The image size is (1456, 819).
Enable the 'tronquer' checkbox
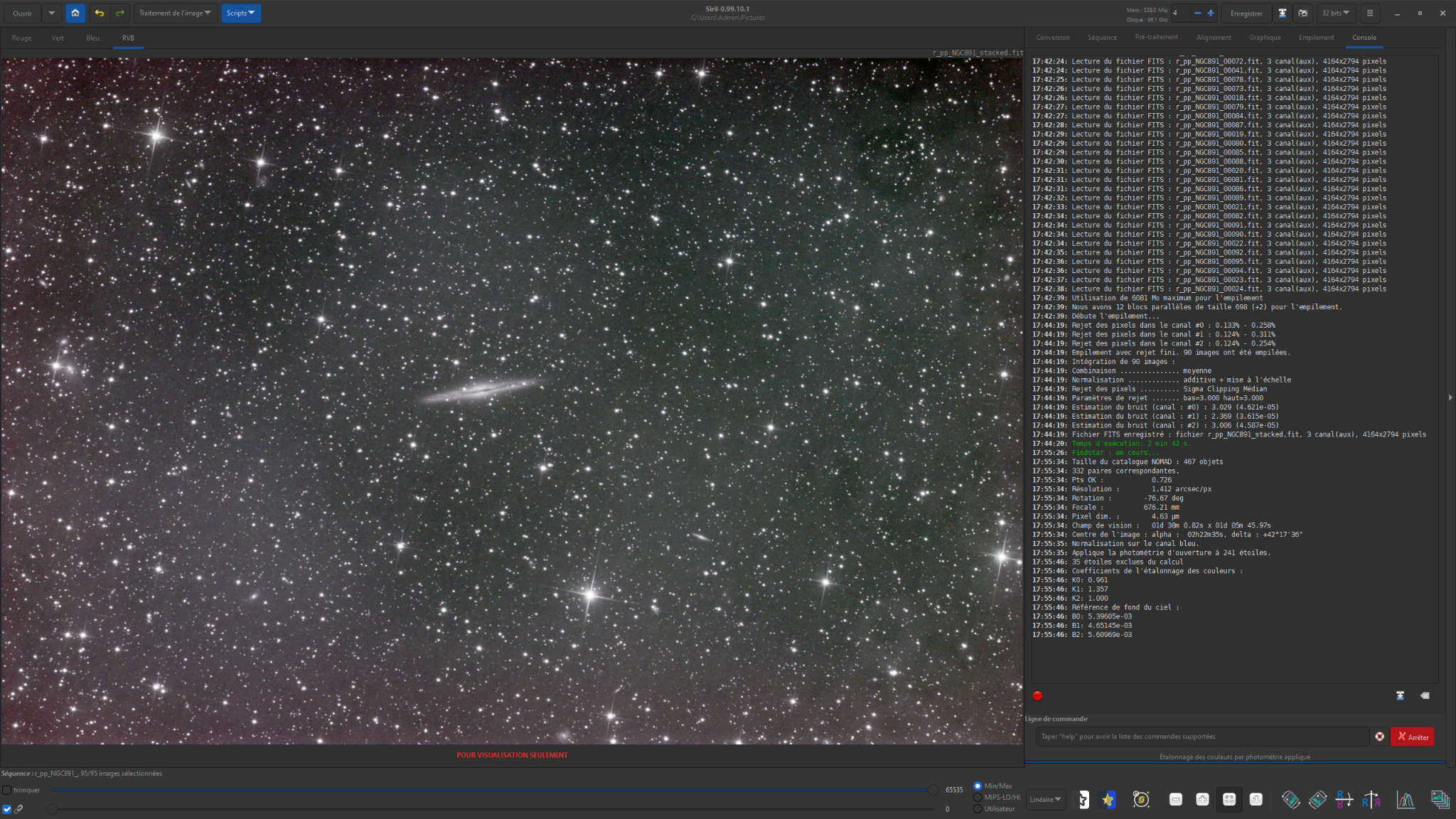tap(7, 790)
